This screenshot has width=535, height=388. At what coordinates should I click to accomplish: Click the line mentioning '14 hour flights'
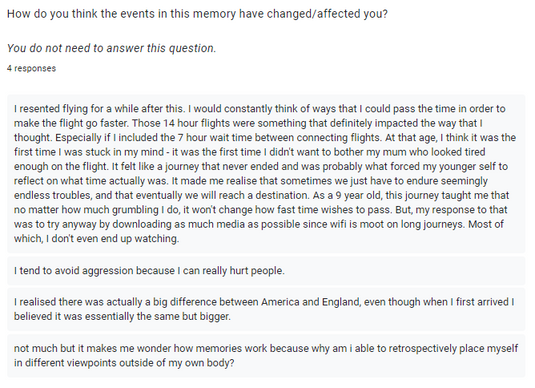pos(248,123)
